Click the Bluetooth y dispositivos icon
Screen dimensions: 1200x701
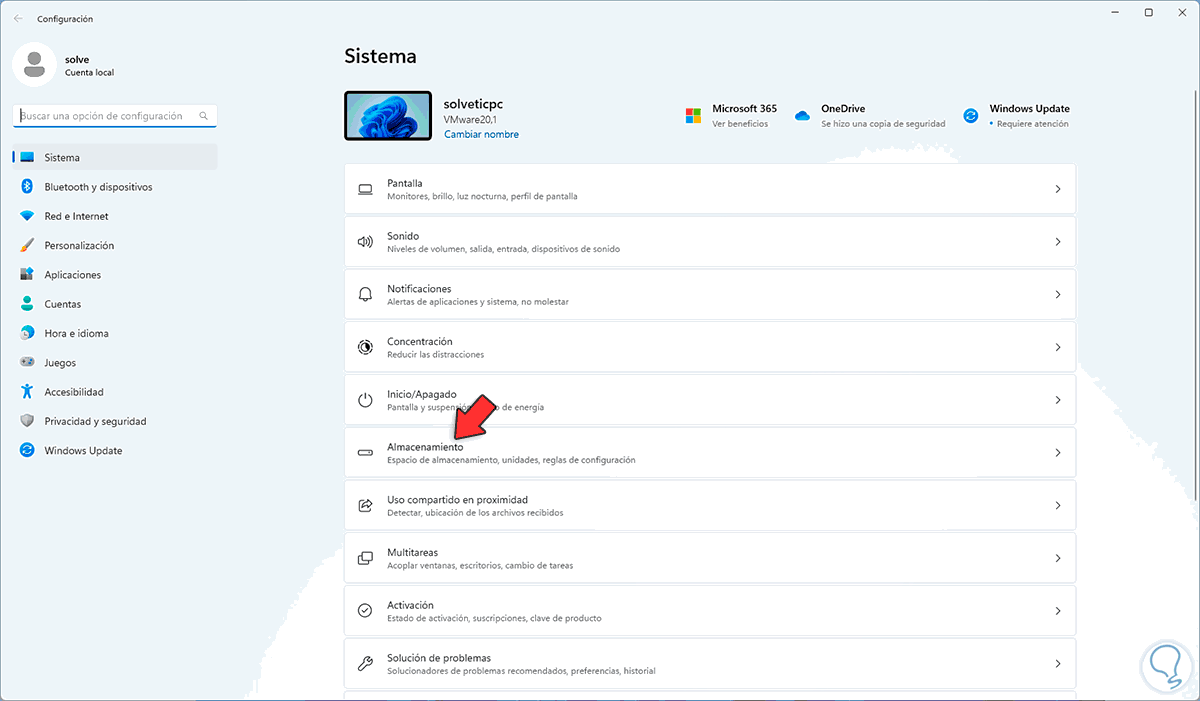tap(27, 187)
